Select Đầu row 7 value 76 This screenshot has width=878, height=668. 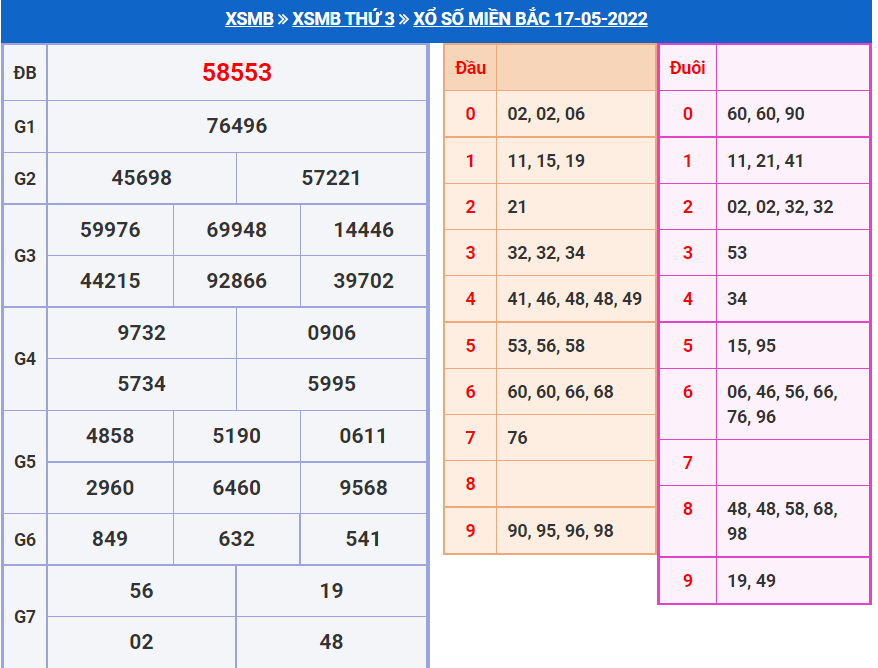point(517,438)
